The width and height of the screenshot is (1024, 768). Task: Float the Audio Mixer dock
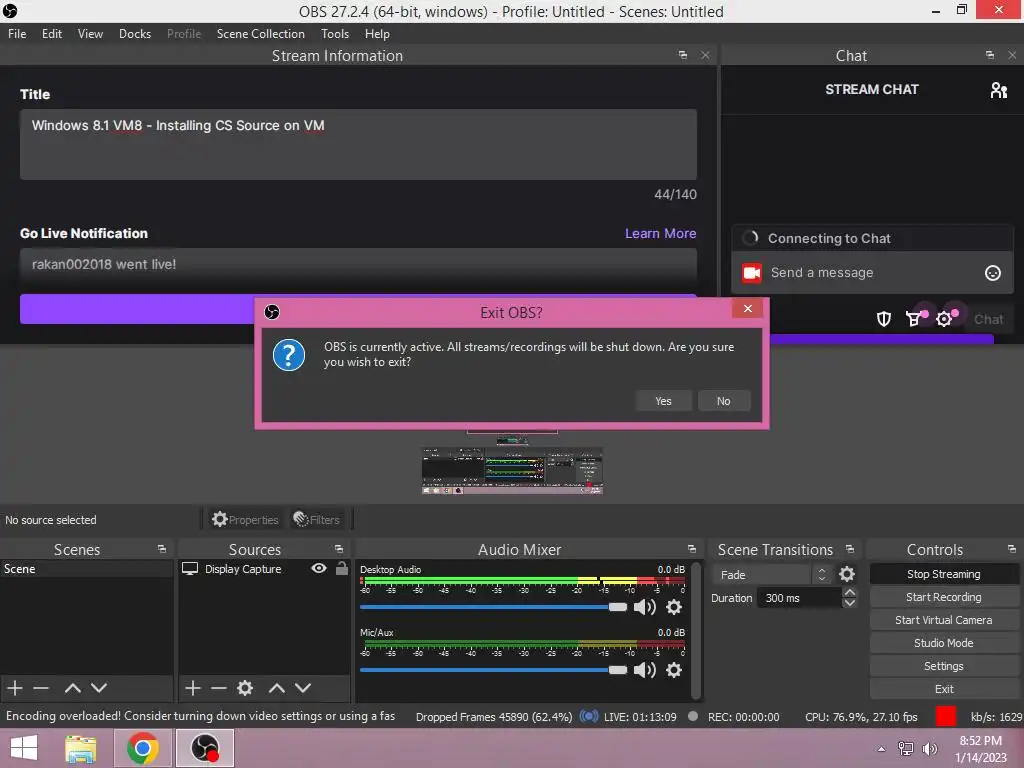point(692,549)
